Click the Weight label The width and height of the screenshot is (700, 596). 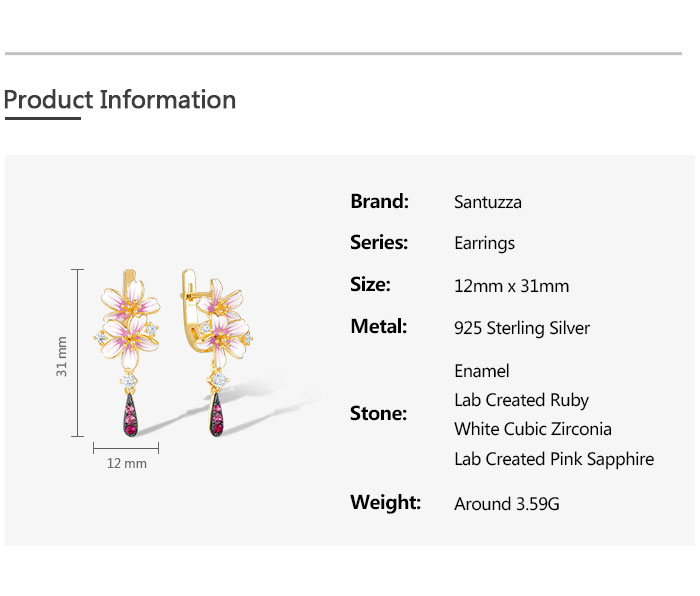click(386, 502)
